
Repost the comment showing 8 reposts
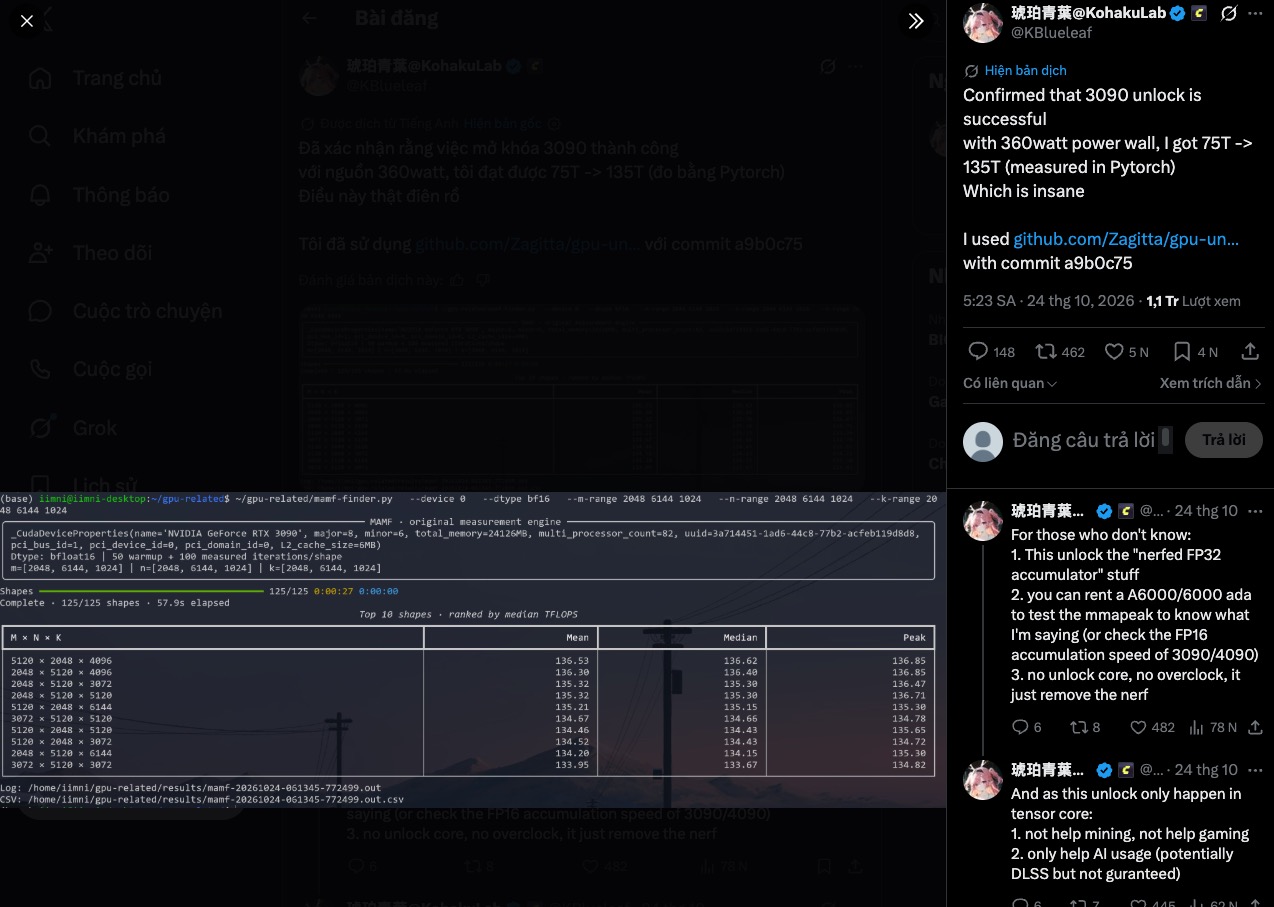click(1084, 727)
